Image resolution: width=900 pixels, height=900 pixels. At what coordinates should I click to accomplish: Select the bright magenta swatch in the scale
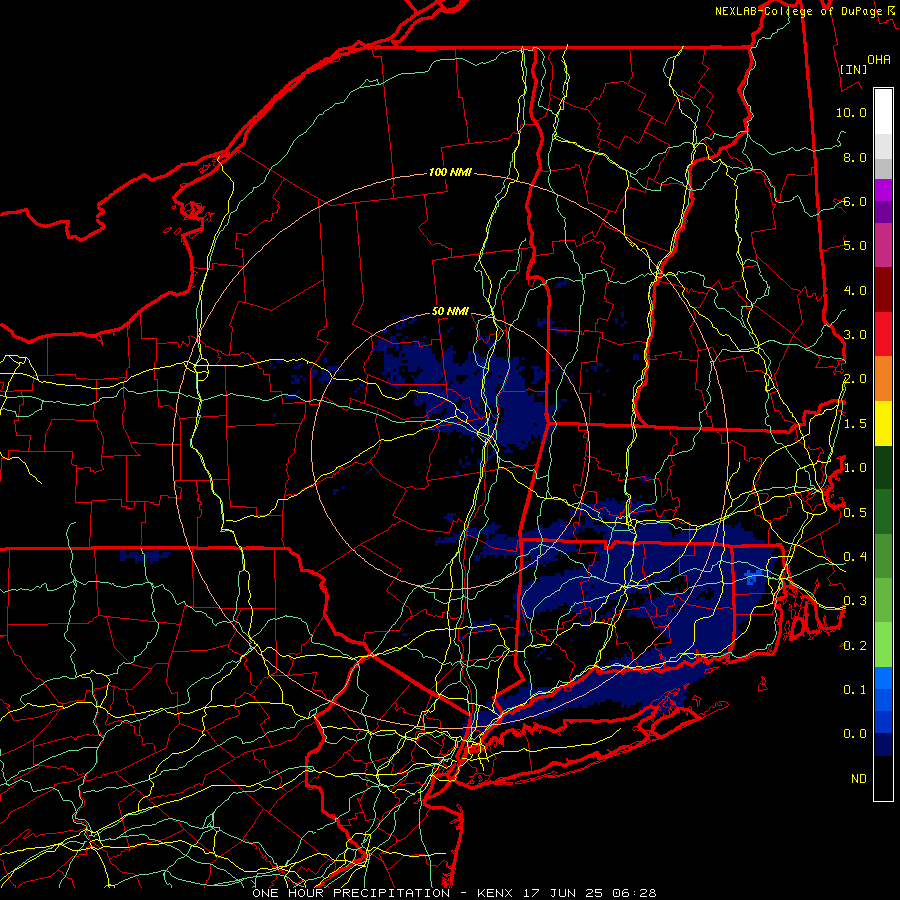point(883,190)
